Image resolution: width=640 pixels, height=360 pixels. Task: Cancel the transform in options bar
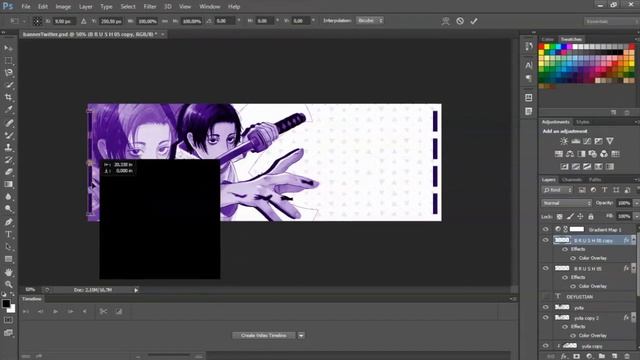click(460, 21)
